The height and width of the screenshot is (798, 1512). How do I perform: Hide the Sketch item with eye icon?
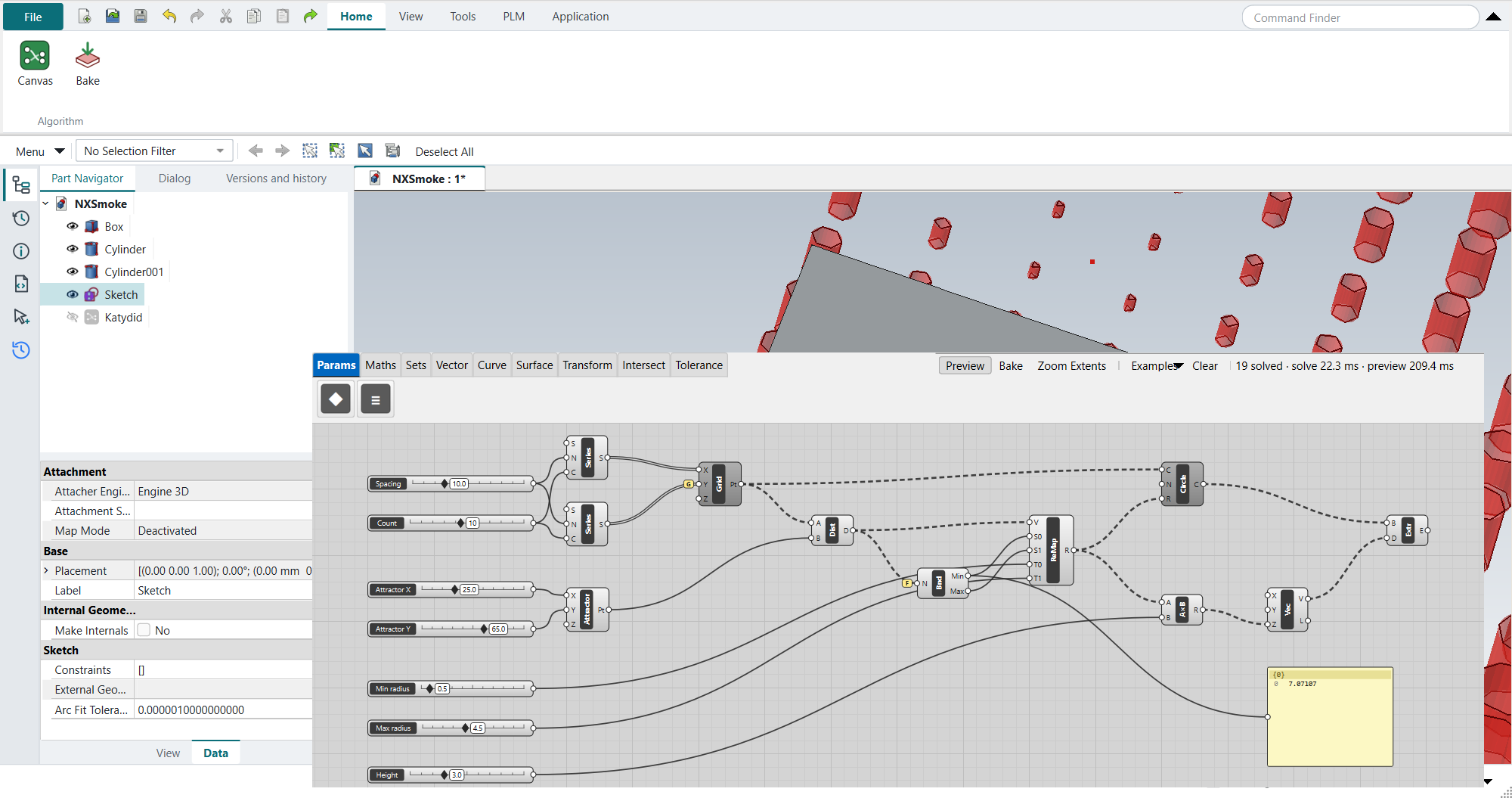coord(73,294)
